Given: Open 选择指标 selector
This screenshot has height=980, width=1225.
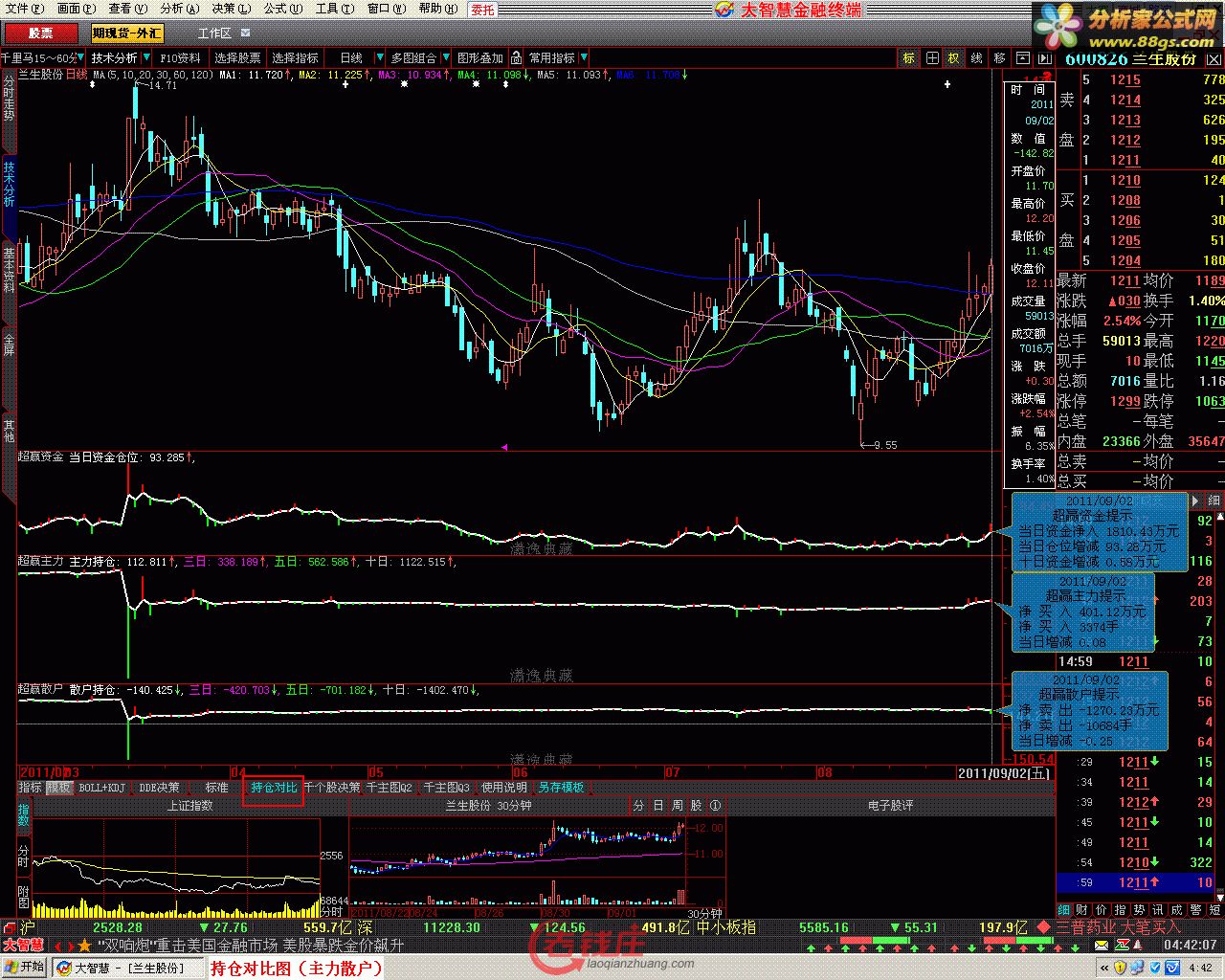Looking at the screenshot, I should (296, 58).
